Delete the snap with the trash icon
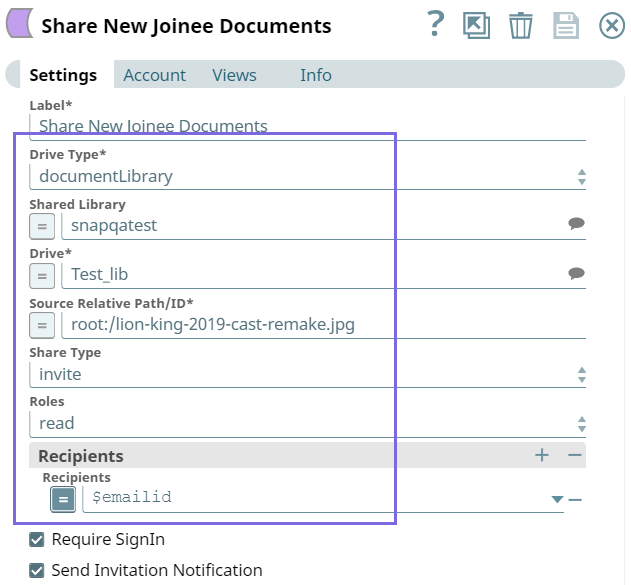The height and width of the screenshot is (585, 631). tap(521, 25)
